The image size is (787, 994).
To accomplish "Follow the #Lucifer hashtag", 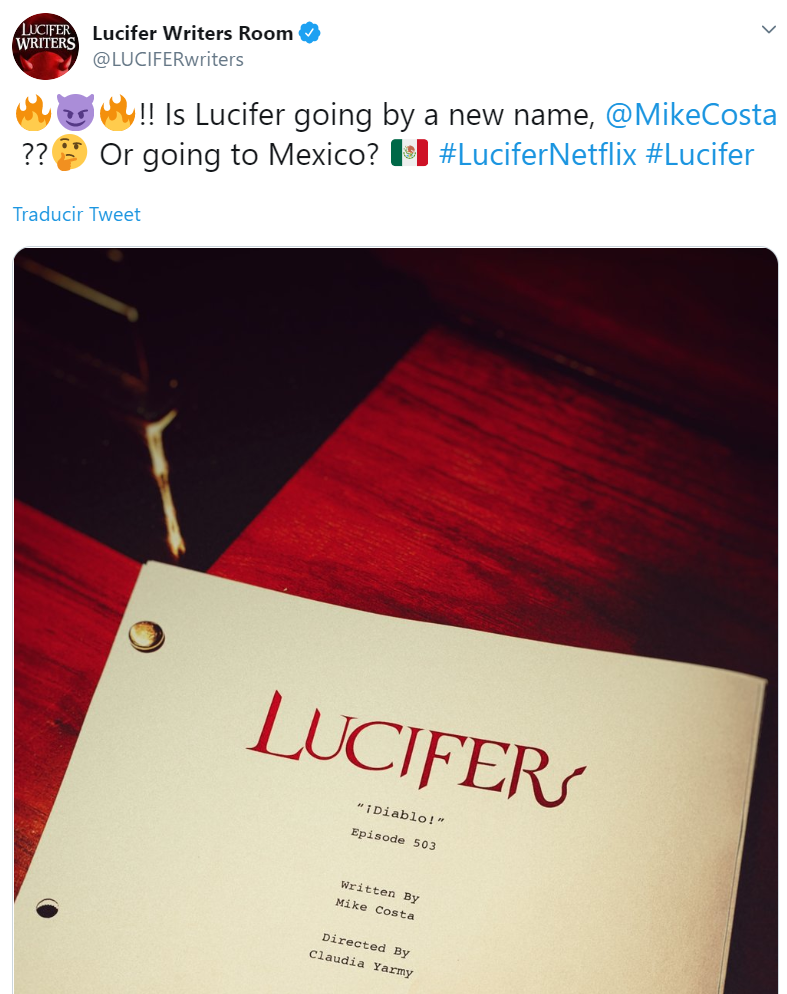I will pyautogui.click(x=700, y=155).
